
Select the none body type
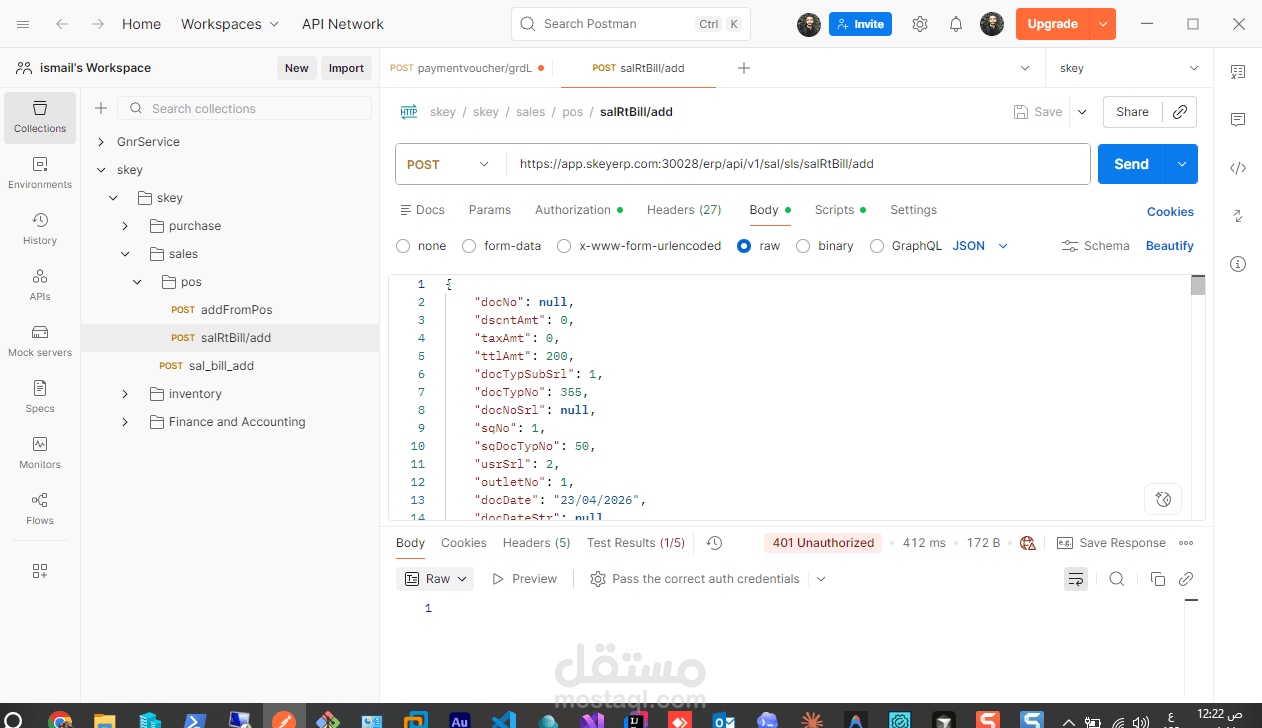pyautogui.click(x=403, y=246)
